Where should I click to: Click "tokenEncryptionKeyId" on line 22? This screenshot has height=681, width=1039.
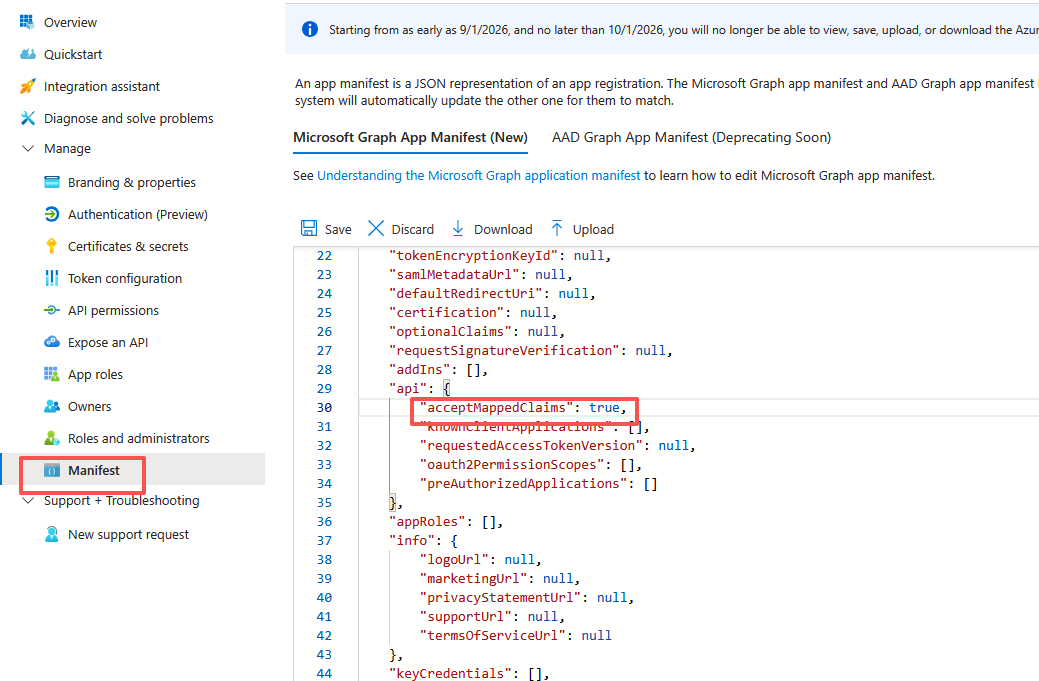tap(473, 255)
